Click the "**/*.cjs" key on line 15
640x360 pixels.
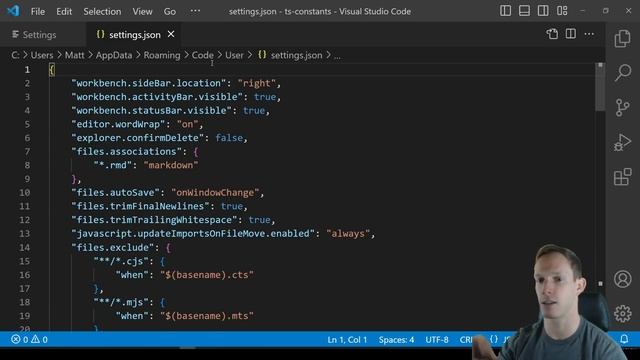121,261
